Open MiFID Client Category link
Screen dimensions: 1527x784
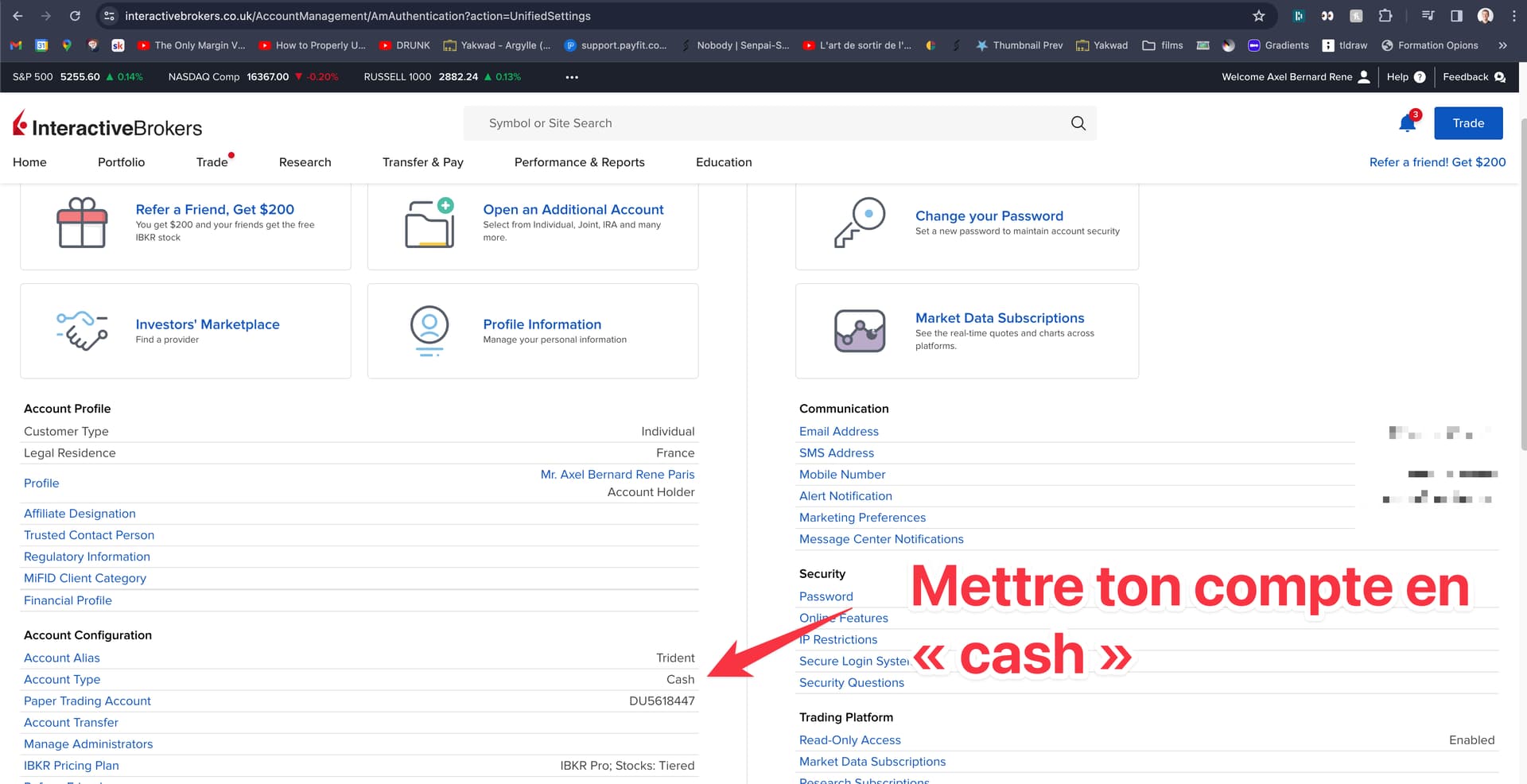pyautogui.click(x=85, y=578)
